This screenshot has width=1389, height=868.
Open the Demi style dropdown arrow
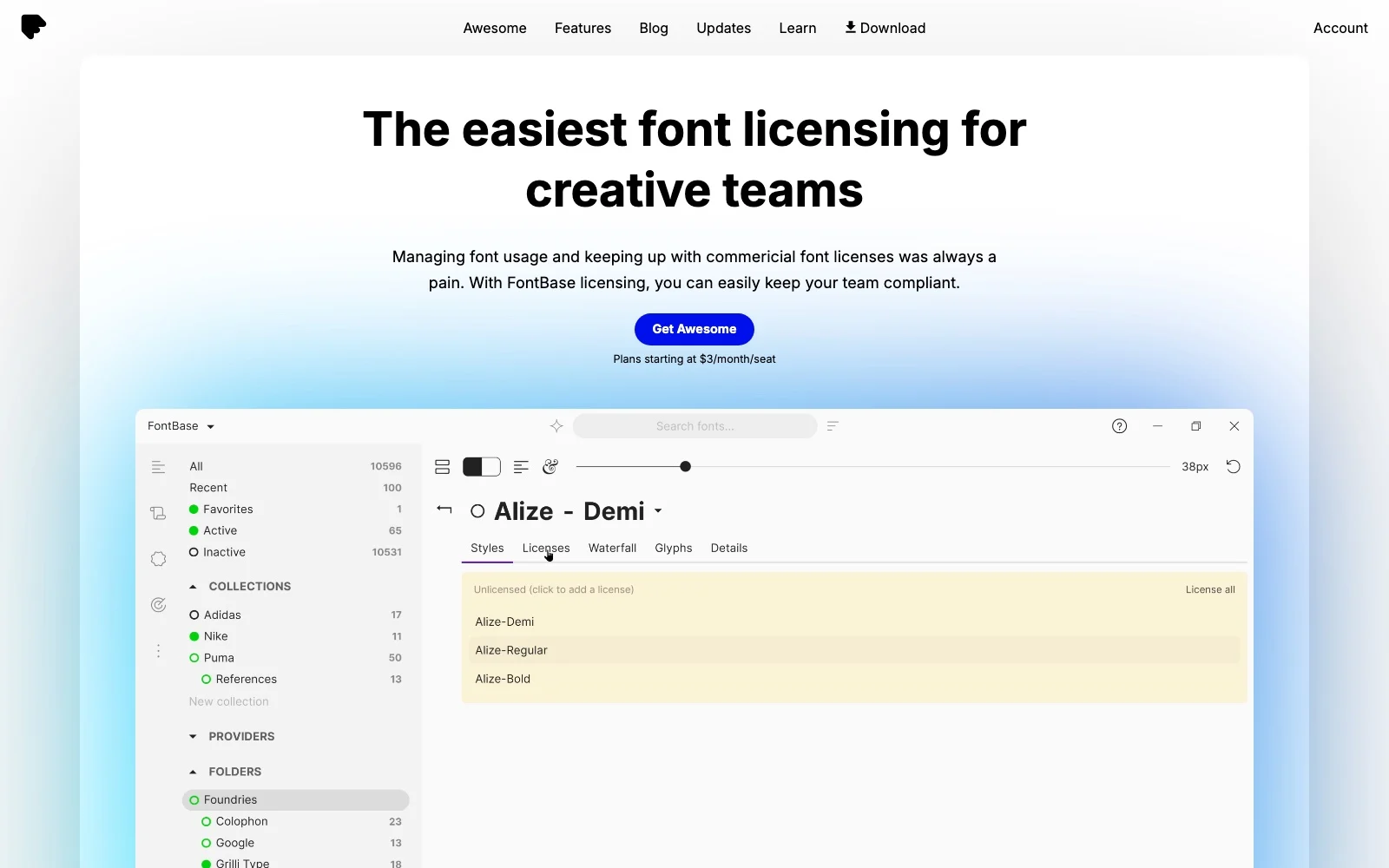pos(658,511)
